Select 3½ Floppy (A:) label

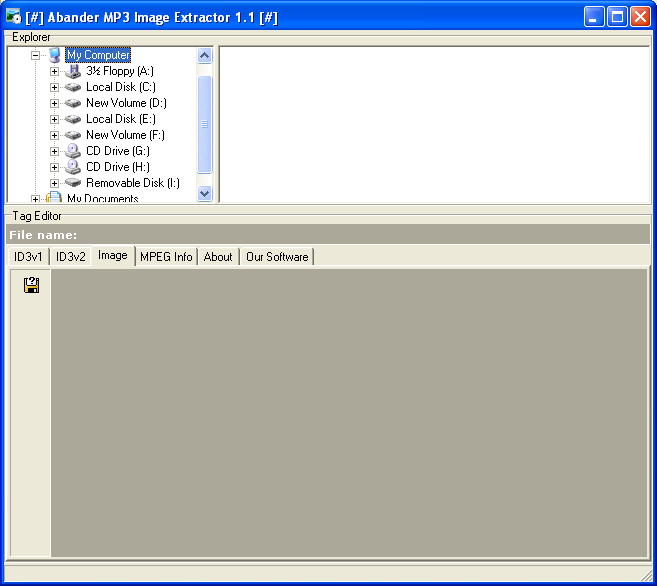(x=120, y=71)
